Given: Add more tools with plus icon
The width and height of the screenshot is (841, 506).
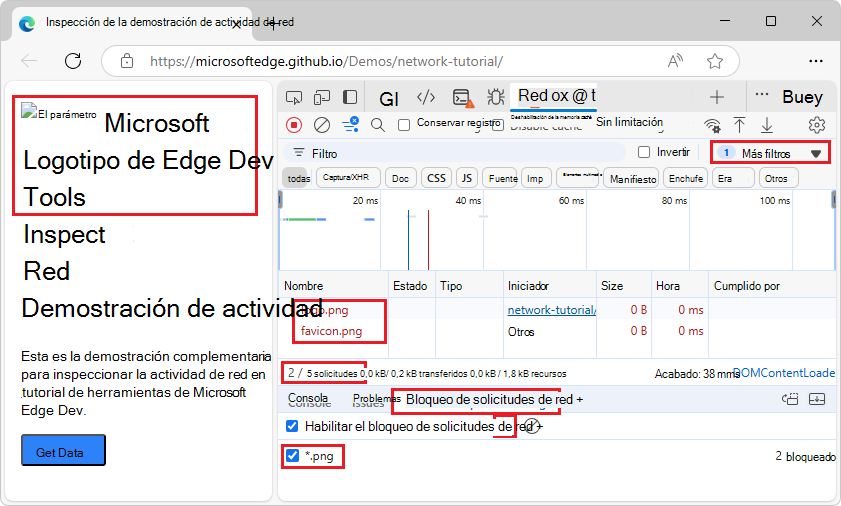Looking at the screenshot, I should [717, 97].
